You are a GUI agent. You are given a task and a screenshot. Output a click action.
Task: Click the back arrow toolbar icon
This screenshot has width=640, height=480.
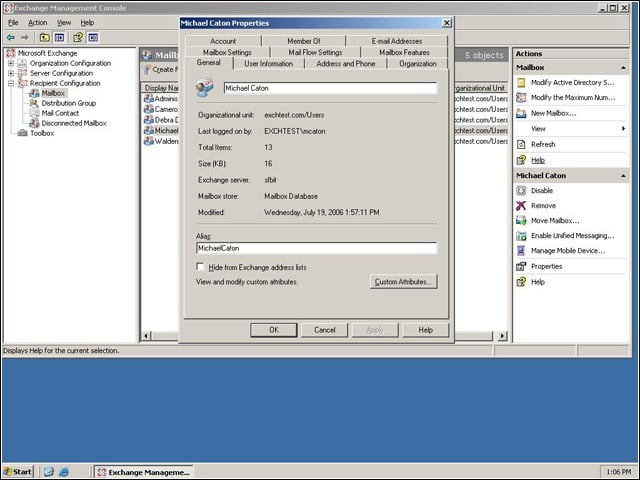pos(11,38)
